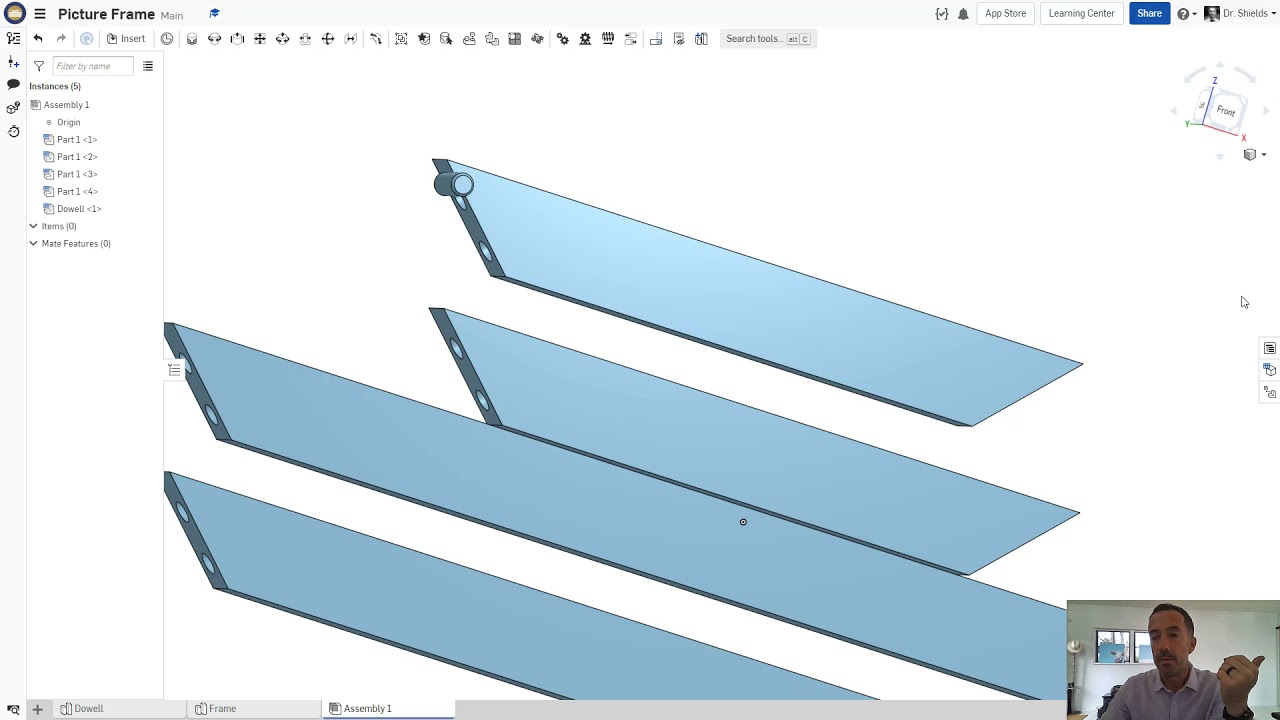The image size is (1280, 720).
Task: Select the Pin slot mate tool
Action: point(305,39)
